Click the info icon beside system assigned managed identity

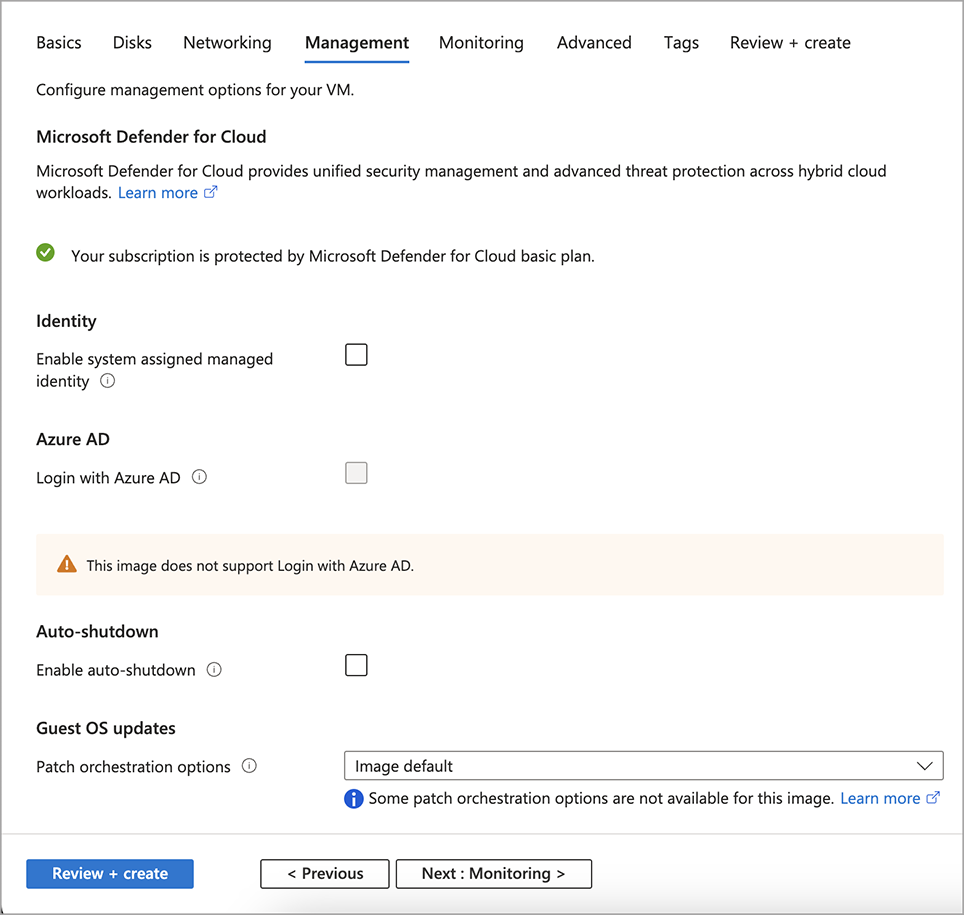[x=107, y=381]
